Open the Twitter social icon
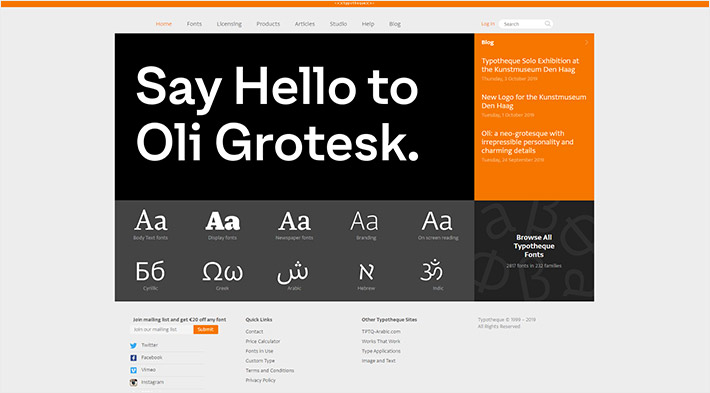The height and width of the screenshot is (393, 710). coord(133,345)
